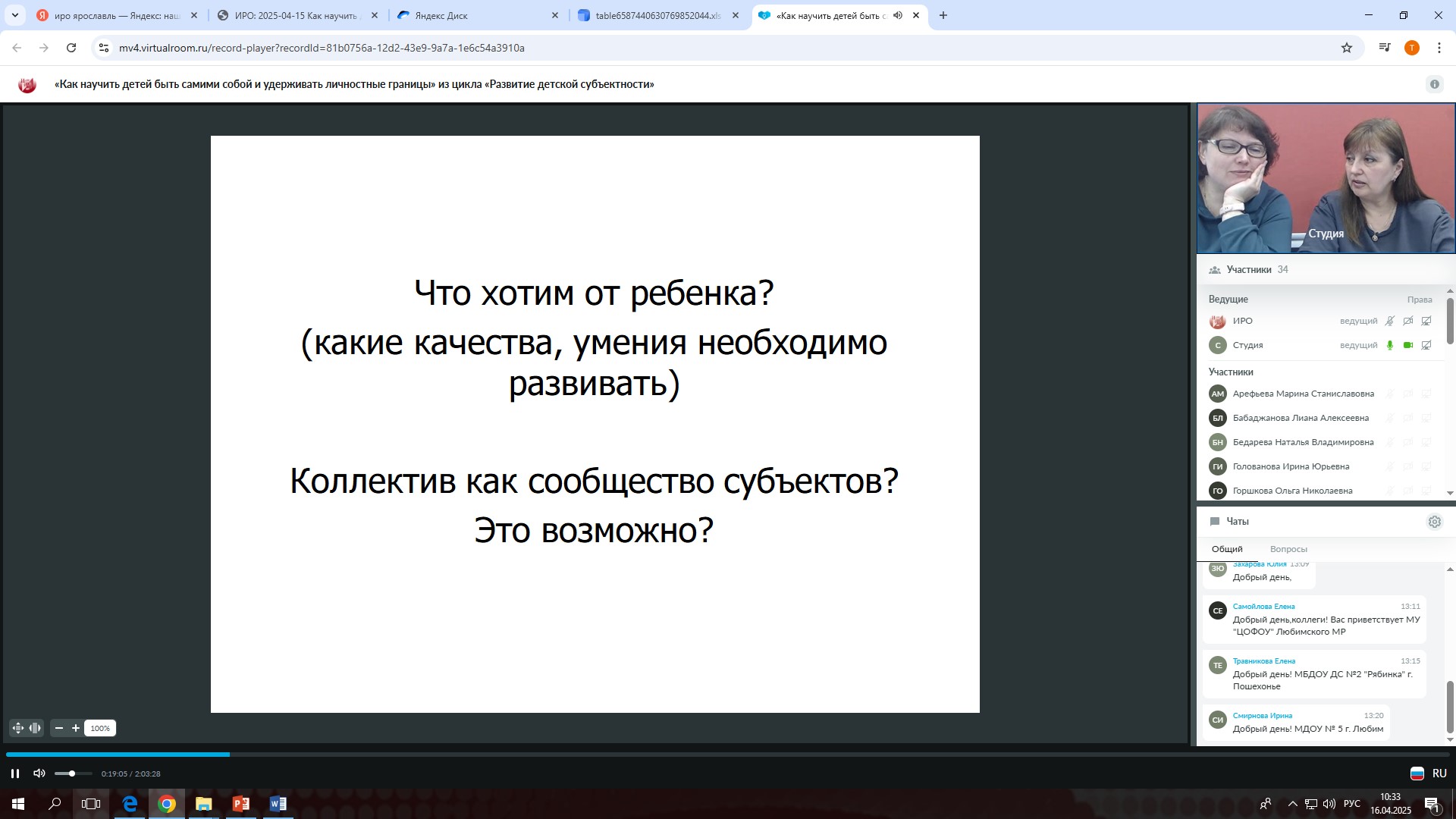Click the Студия presenter avatar
Viewport: 1456px width, 819px height.
click(x=1217, y=345)
